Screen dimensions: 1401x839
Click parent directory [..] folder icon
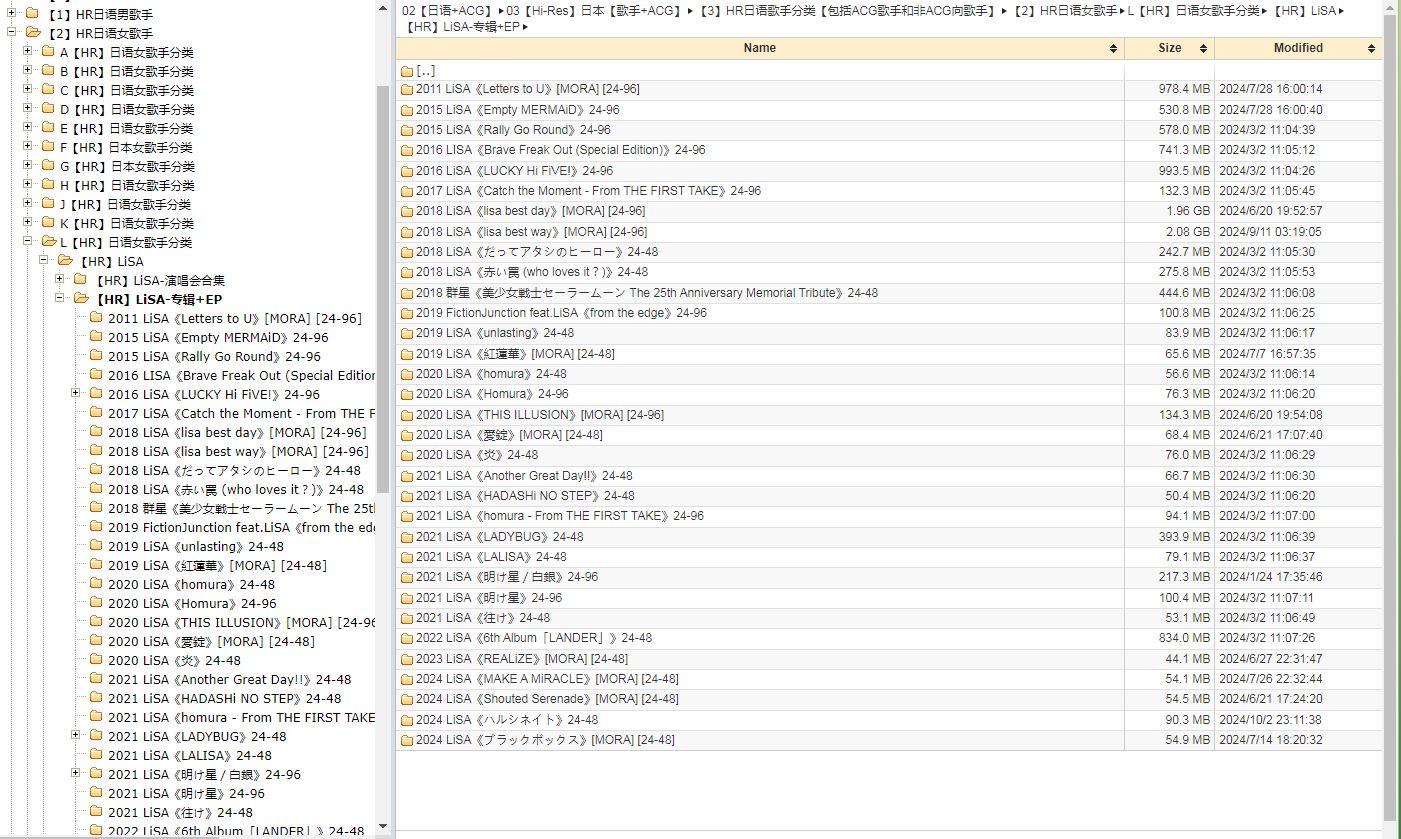pyautogui.click(x=407, y=71)
